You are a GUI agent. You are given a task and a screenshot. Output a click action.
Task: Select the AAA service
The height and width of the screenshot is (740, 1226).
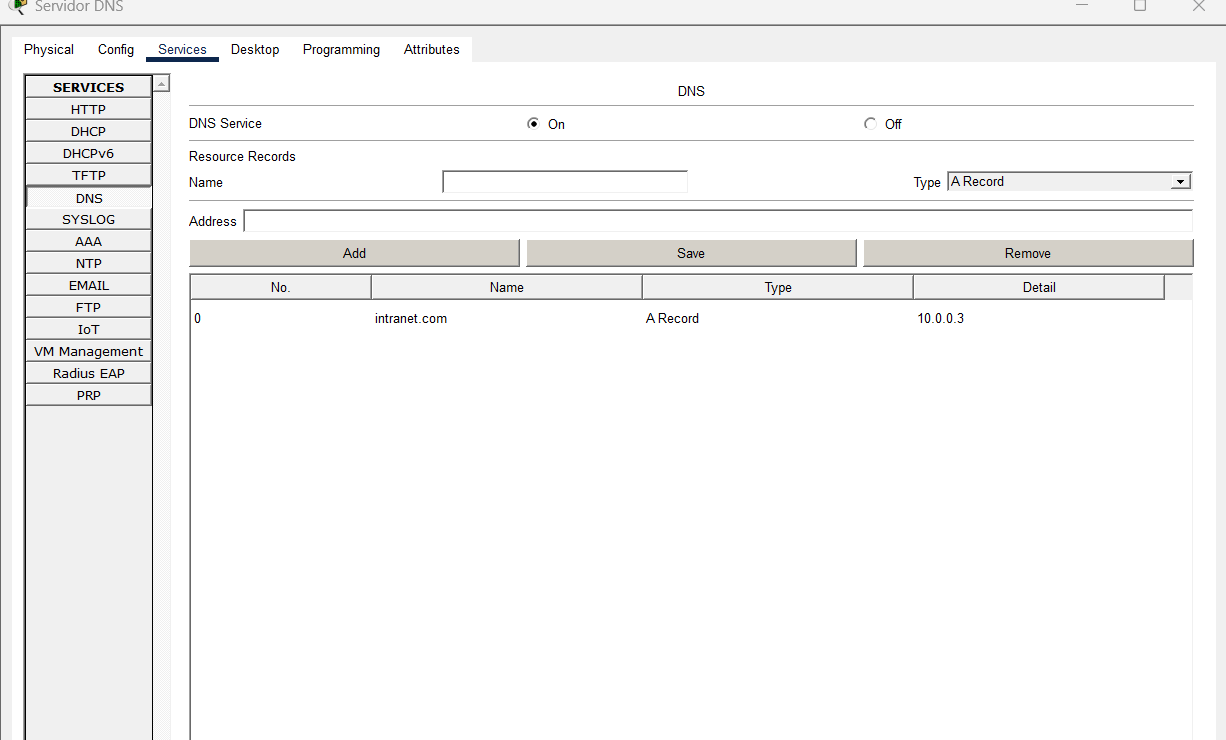tap(88, 241)
